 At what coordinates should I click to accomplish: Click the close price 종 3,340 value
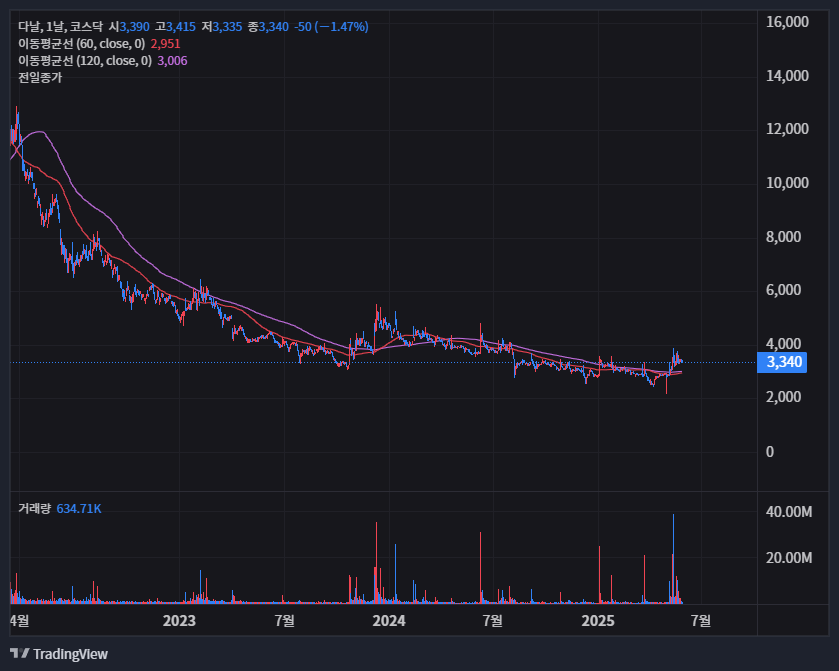tap(269, 27)
